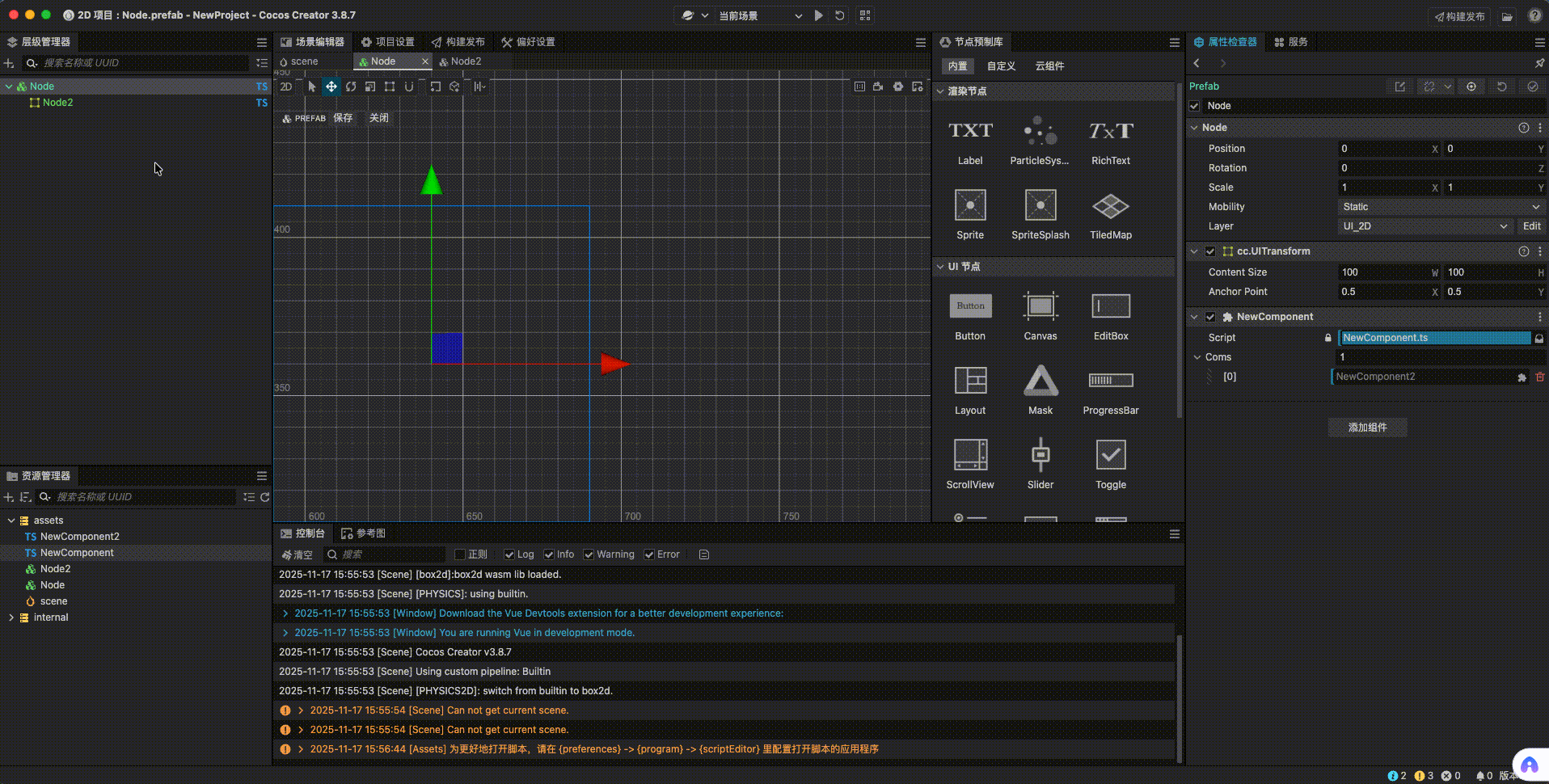Open the 偏好设置 tab

[x=528, y=42]
